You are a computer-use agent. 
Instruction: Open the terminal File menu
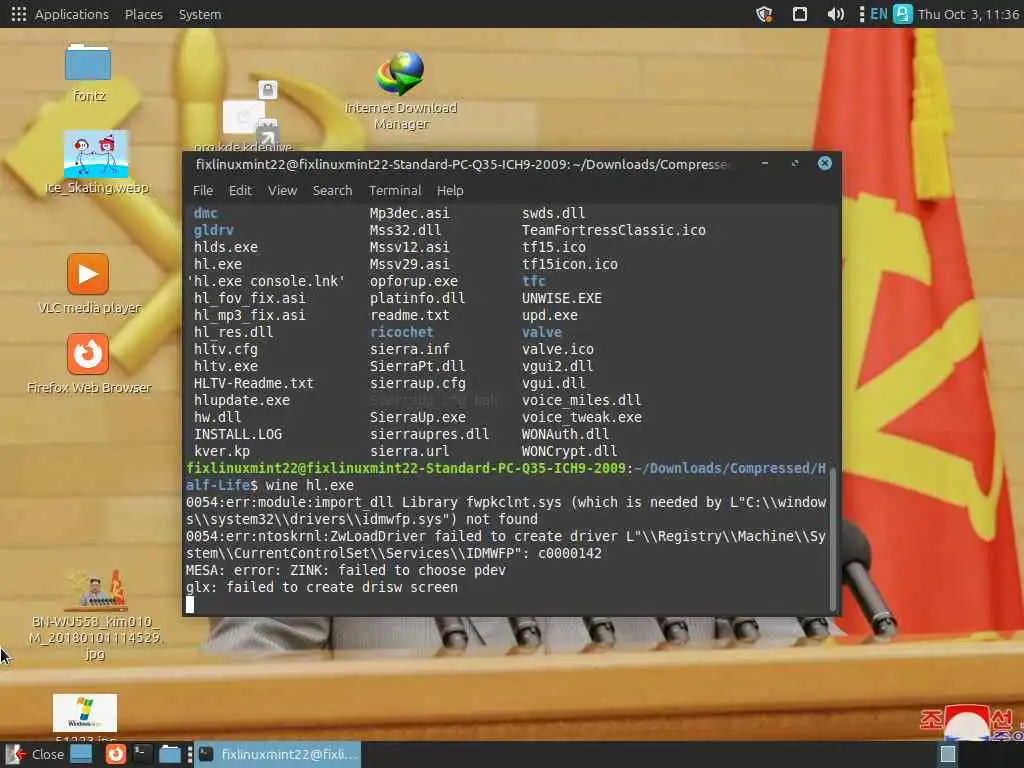pyautogui.click(x=202, y=190)
